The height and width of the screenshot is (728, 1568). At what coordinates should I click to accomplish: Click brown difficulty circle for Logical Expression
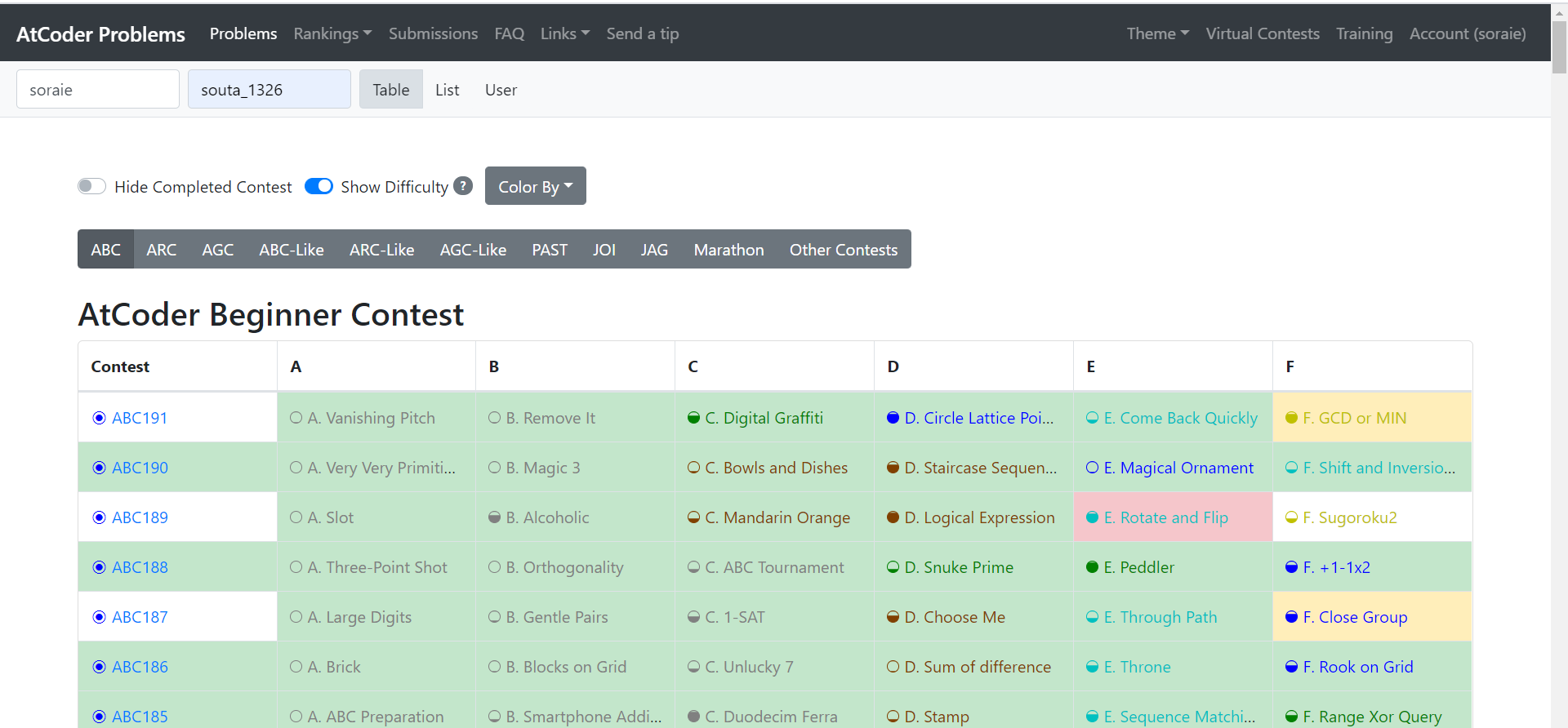click(x=893, y=517)
